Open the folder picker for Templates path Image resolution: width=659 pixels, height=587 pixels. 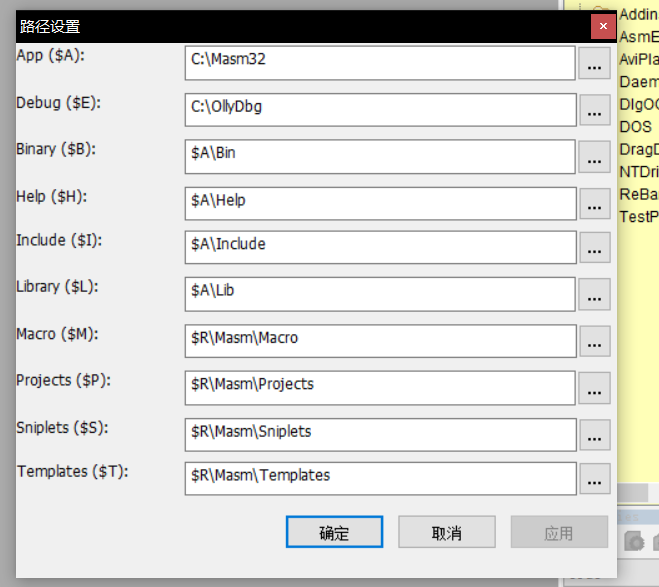(x=595, y=479)
